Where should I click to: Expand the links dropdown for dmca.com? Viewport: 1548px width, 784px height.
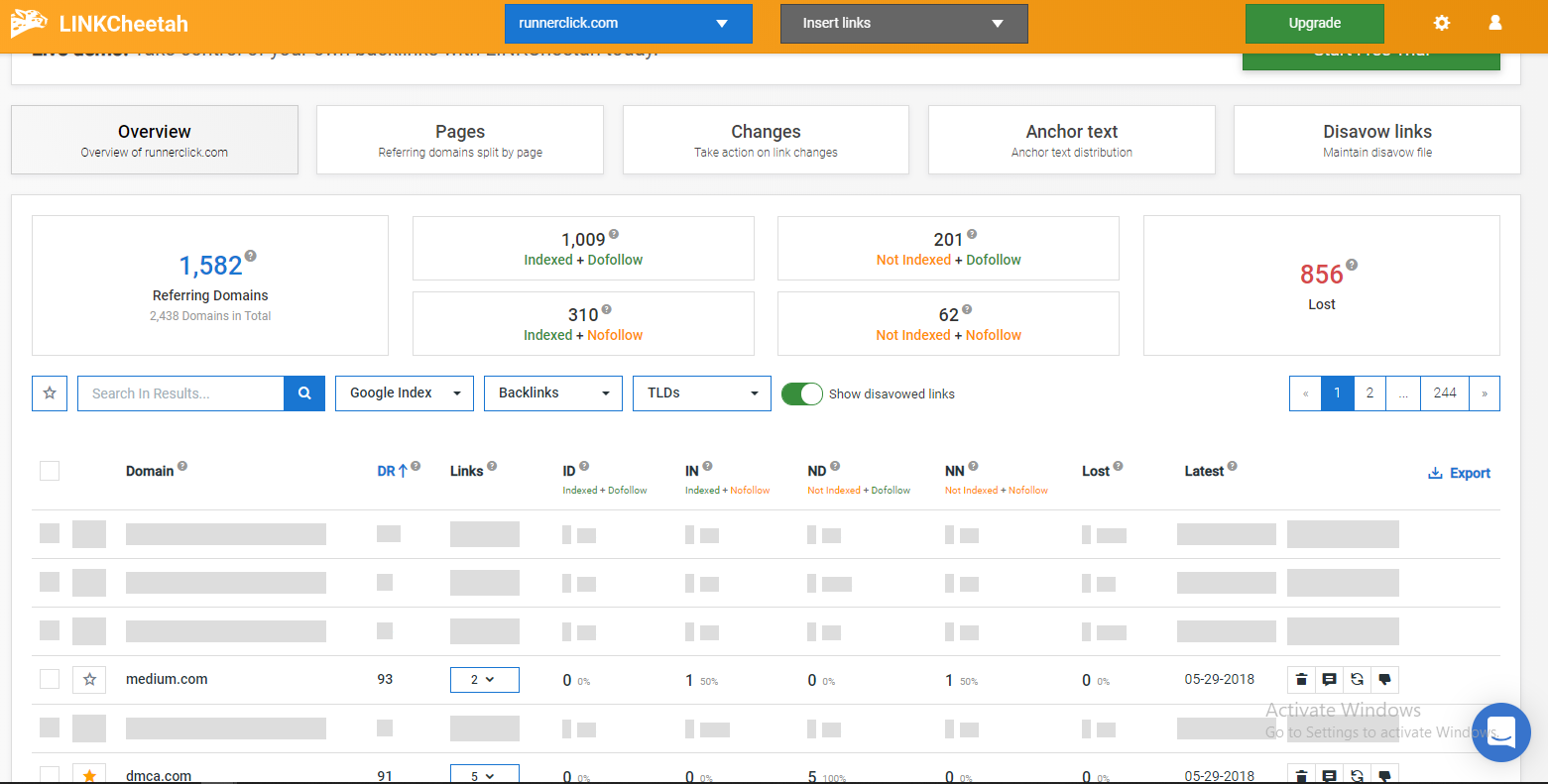click(x=485, y=774)
